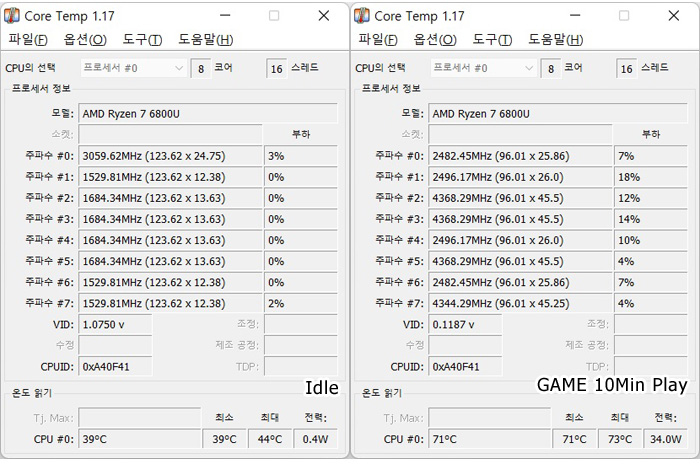The height and width of the screenshot is (464, 700).
Task: Select 4344.29MHz frequency #7 value
Action: (521, 304)
